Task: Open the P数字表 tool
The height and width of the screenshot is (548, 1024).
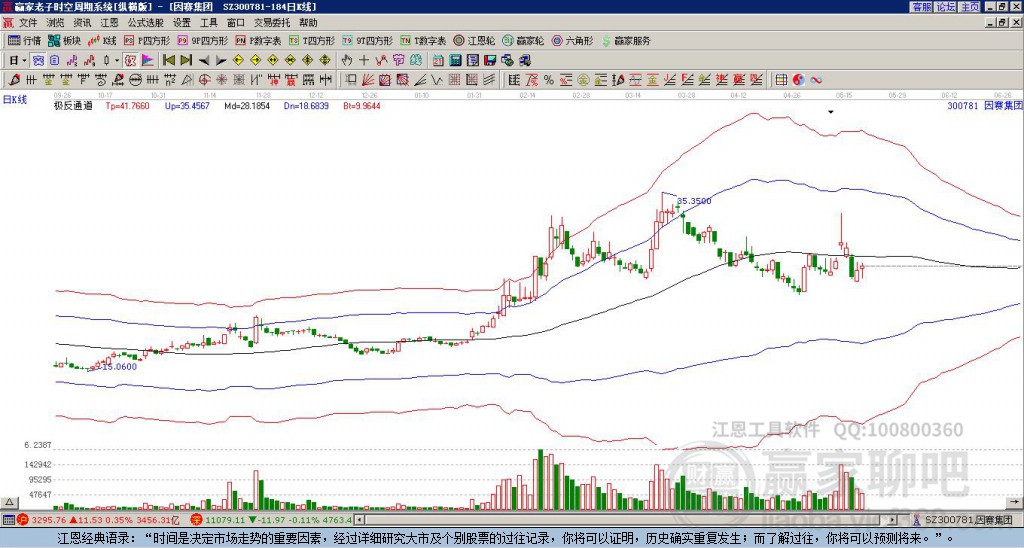Action: coord(258,40)
